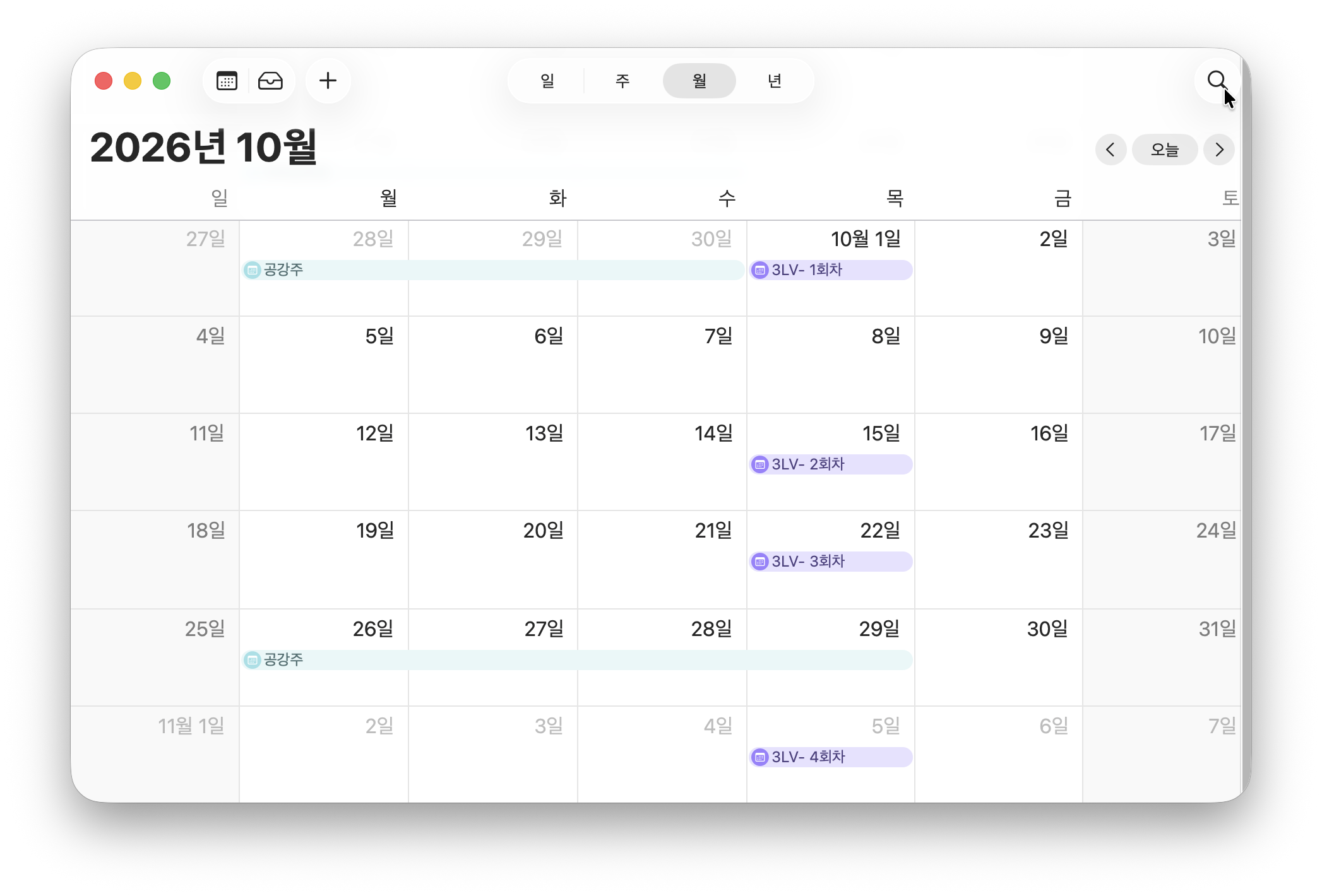Open the 3LV- 1회차 event
Screen dimensions: 1322x896
pos(830,270)
